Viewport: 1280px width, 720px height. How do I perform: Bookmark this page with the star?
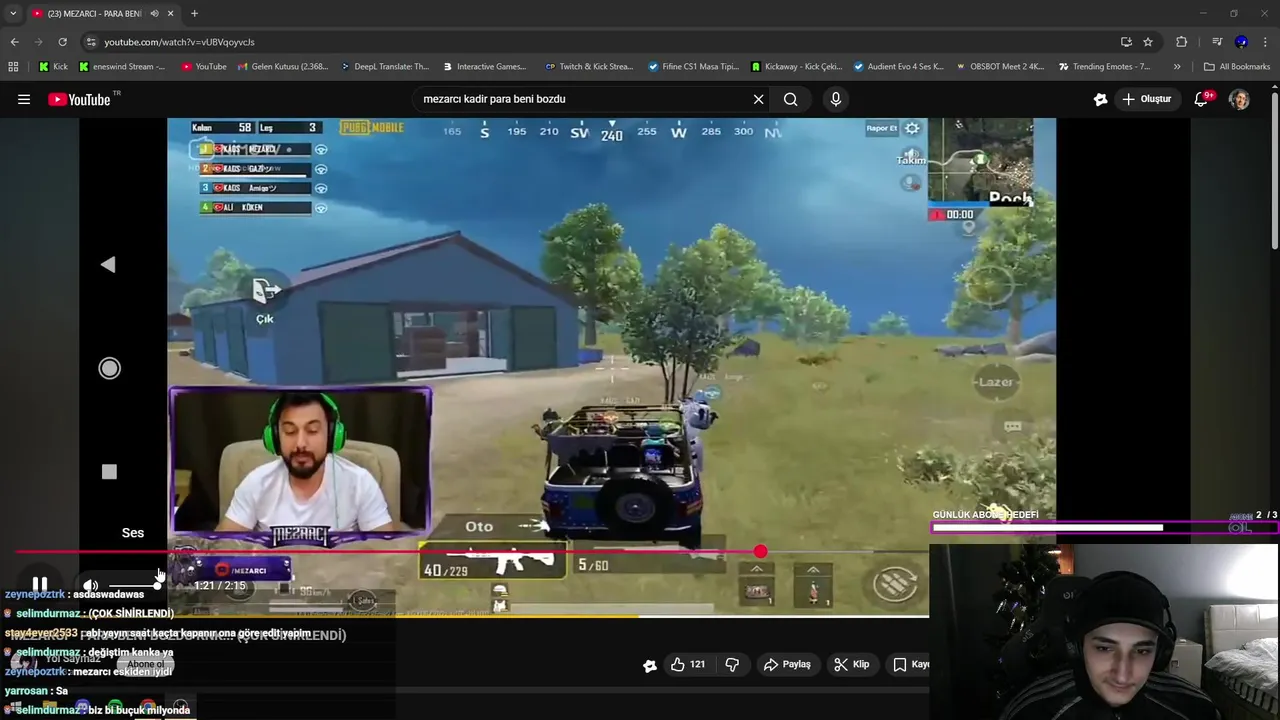pyautogui.click(x=1148, y=42)
